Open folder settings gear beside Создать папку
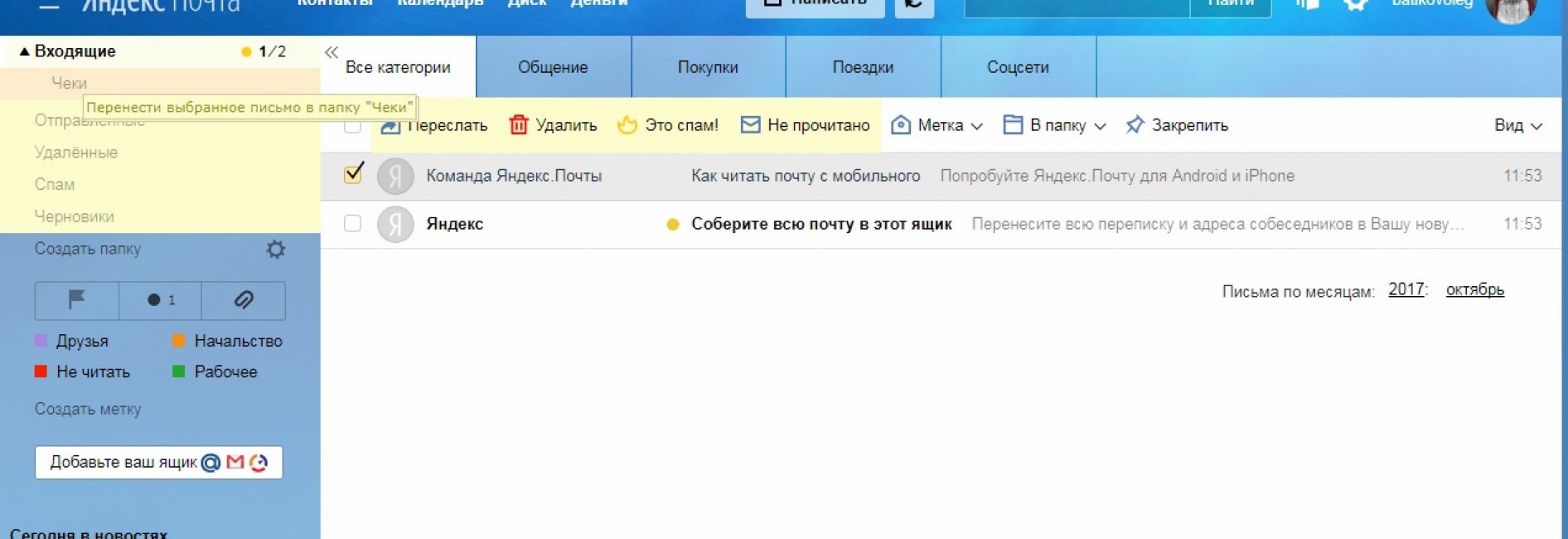The height and width of the screenshot is (539, 1568). coord(276,249)
